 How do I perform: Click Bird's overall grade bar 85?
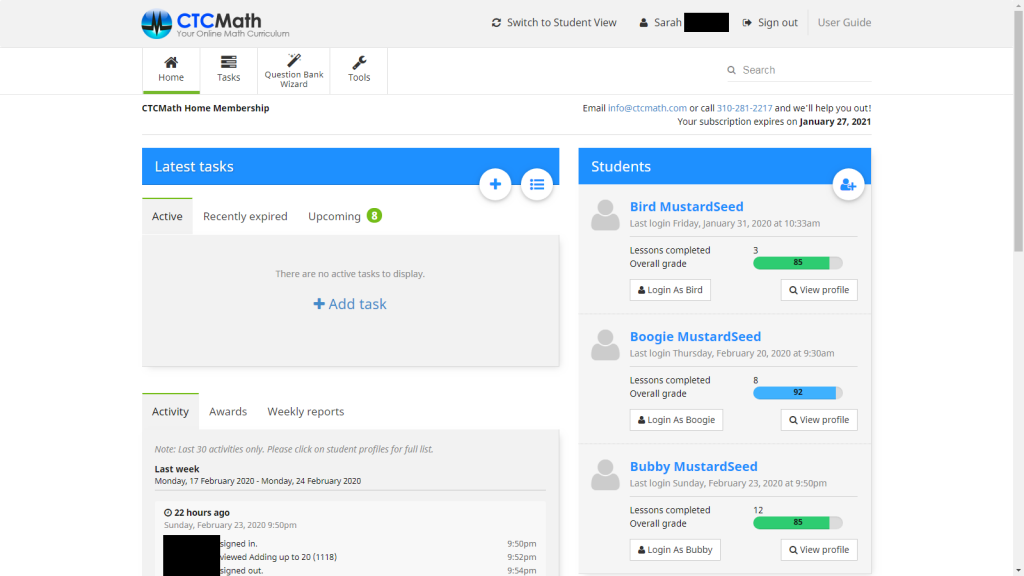coord(797,263)
